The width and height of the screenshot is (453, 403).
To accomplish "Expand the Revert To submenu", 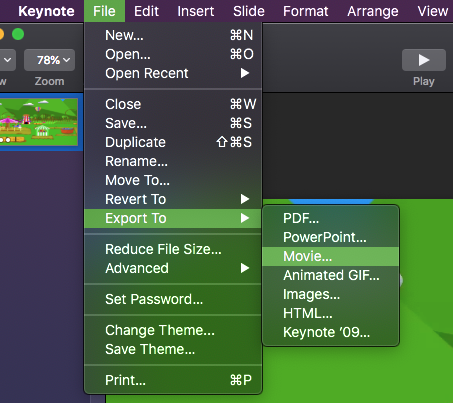I will point(173,199).
